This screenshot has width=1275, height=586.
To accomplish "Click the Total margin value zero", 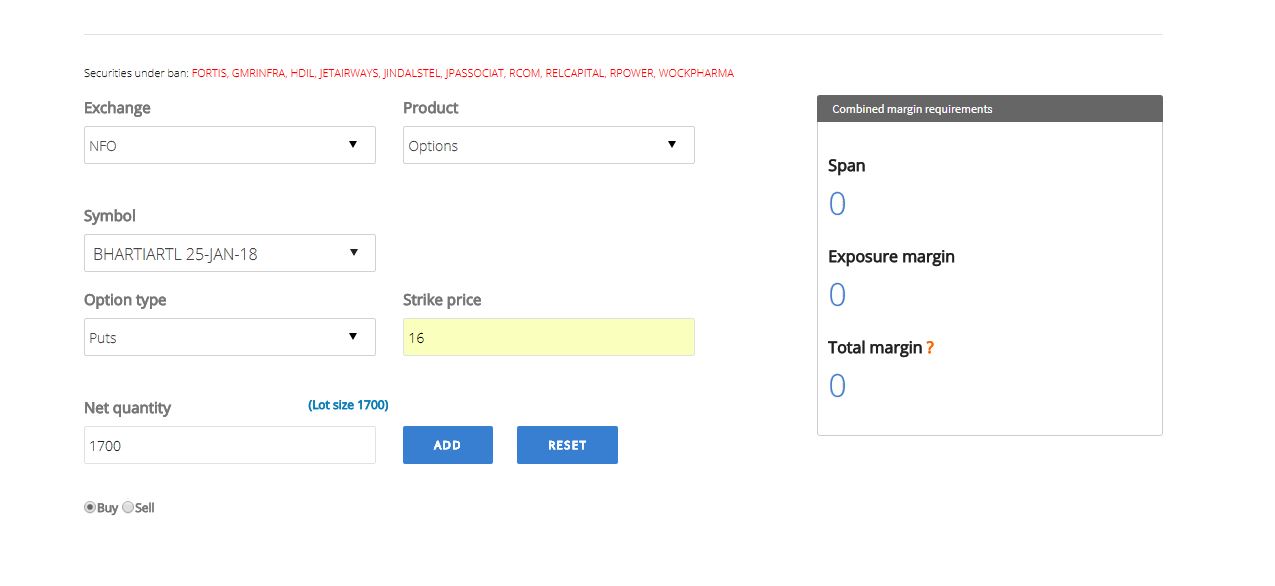I will pos(837,386).
